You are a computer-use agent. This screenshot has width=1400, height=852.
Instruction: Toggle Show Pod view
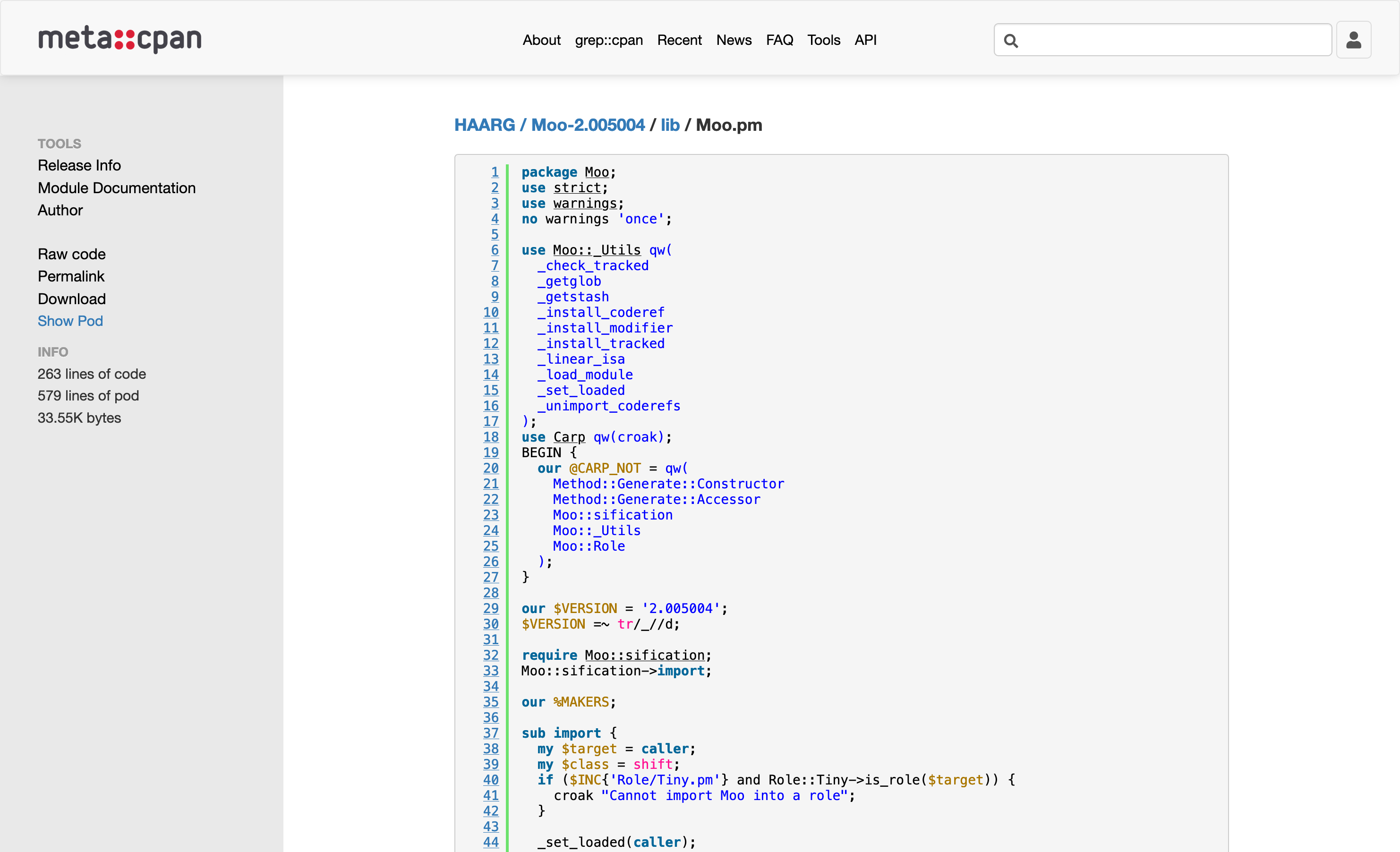(x=70, y=321)
